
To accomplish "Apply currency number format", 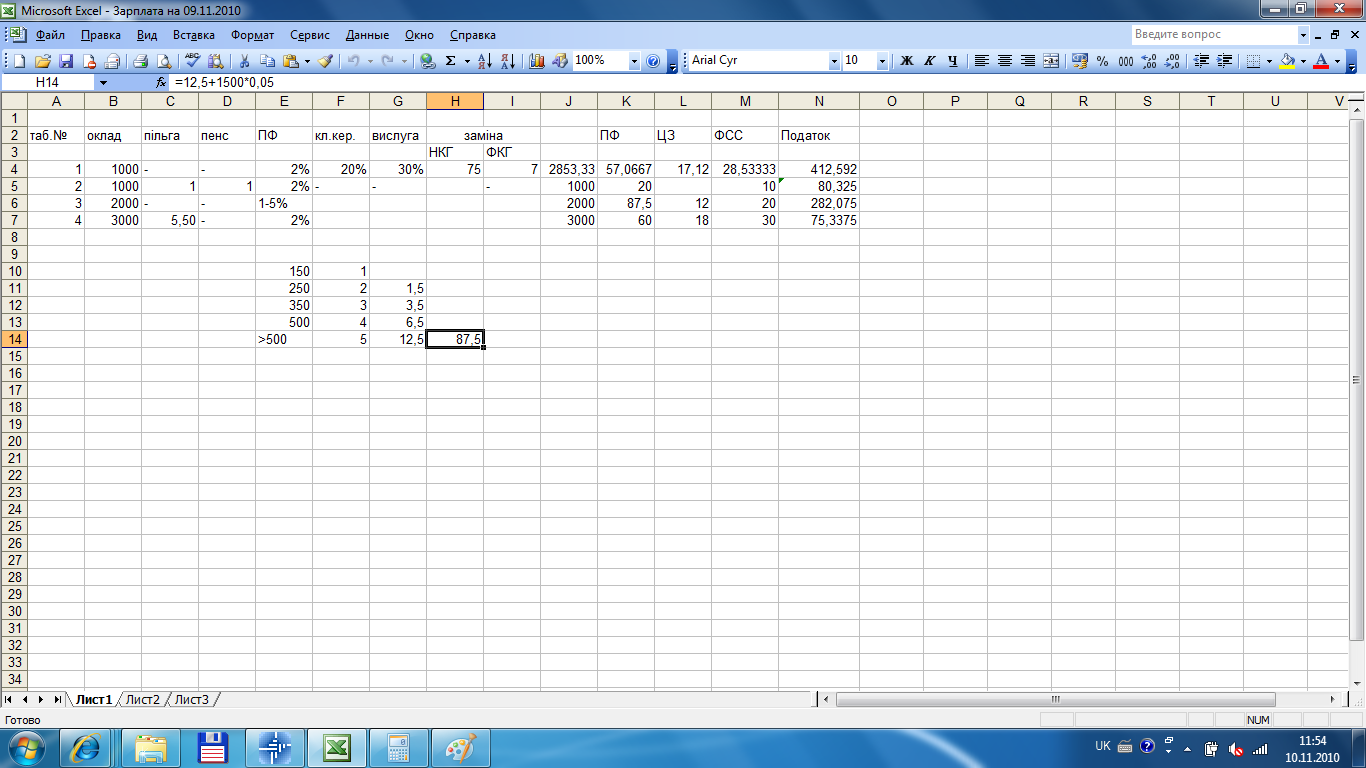I will (x=1080, y=61).
